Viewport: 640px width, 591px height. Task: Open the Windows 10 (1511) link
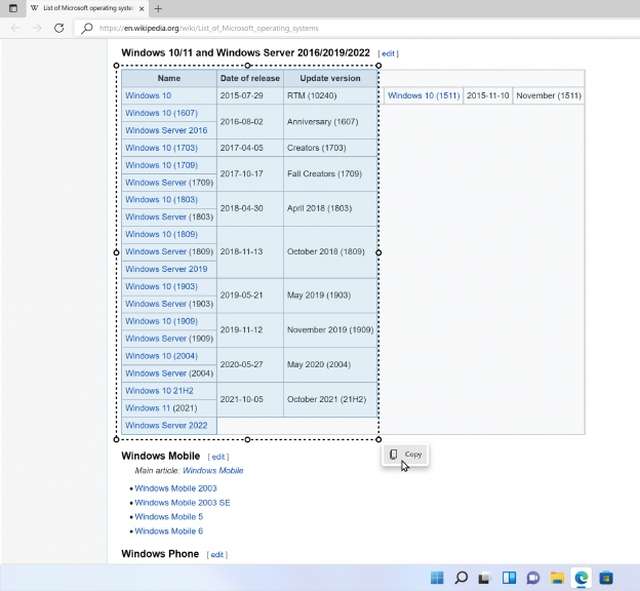click(x=424, y=96)
